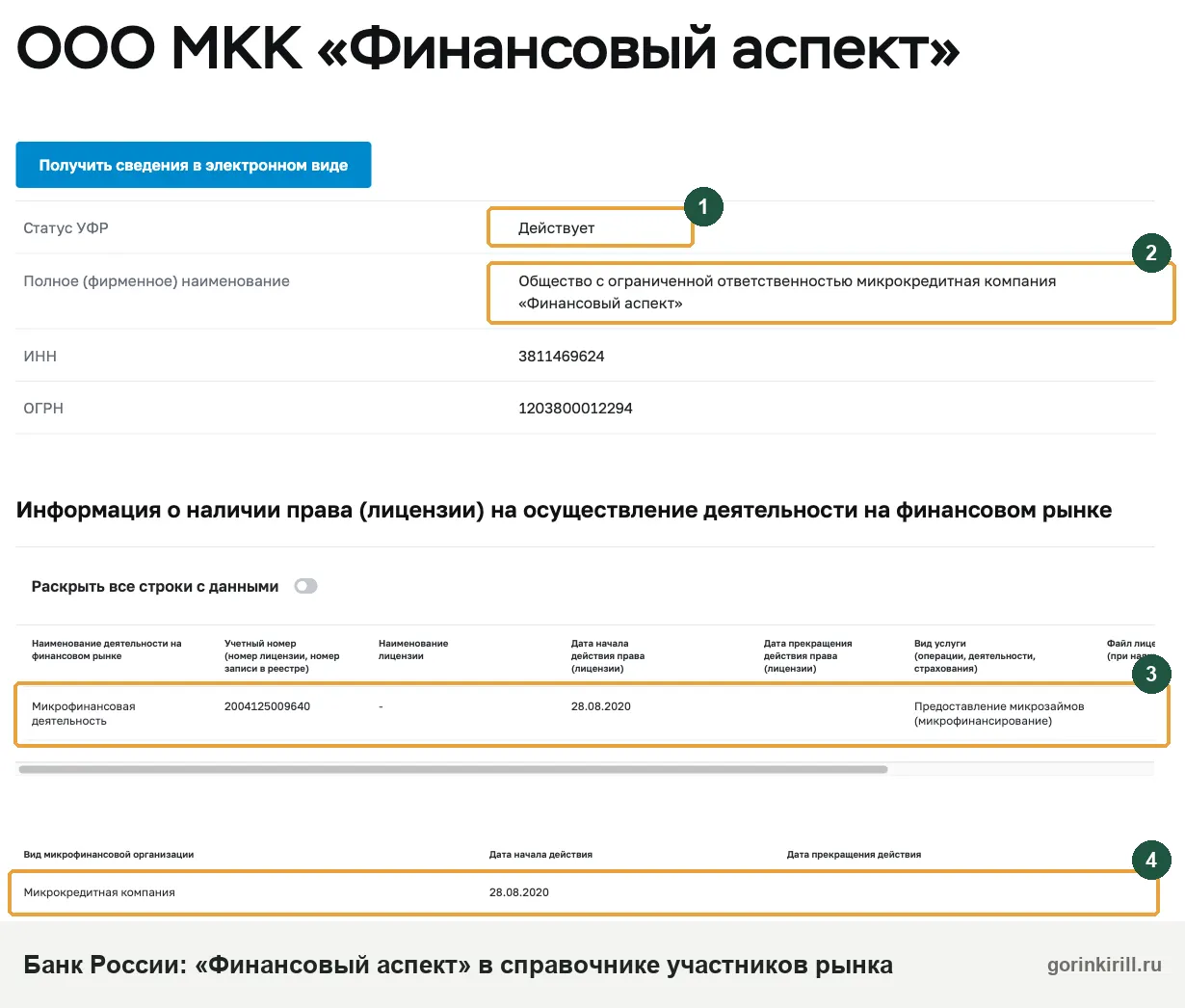Click 'Информация о наличии права (лицензии)' heading
The width and height of the screenshot is (1185, 1008).
click(564, 511)
